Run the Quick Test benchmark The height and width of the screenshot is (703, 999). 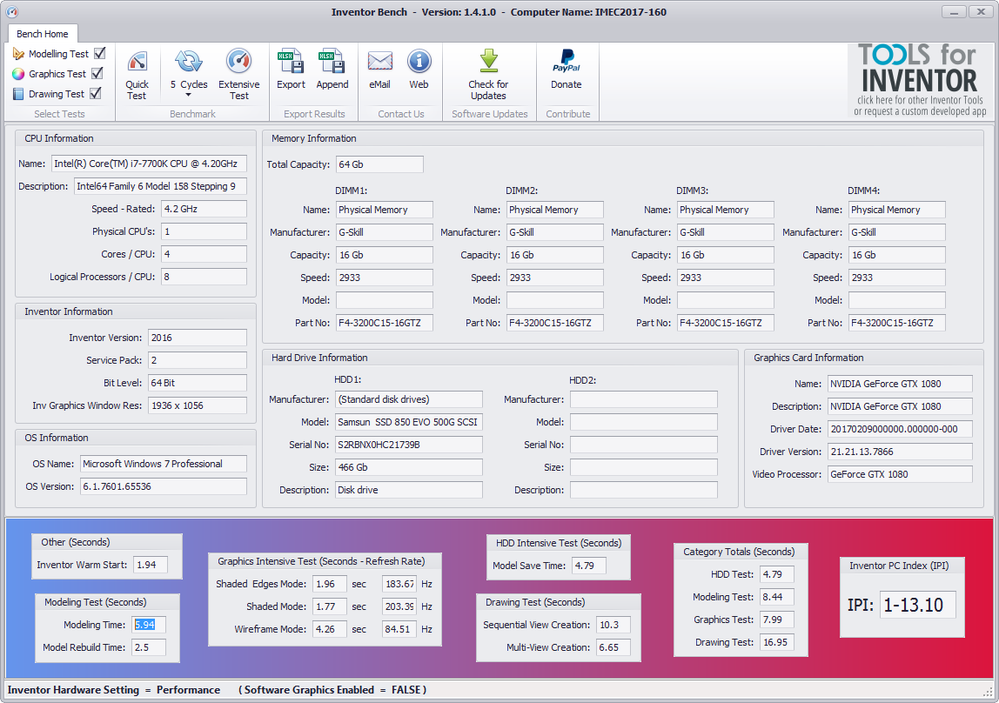136,75
